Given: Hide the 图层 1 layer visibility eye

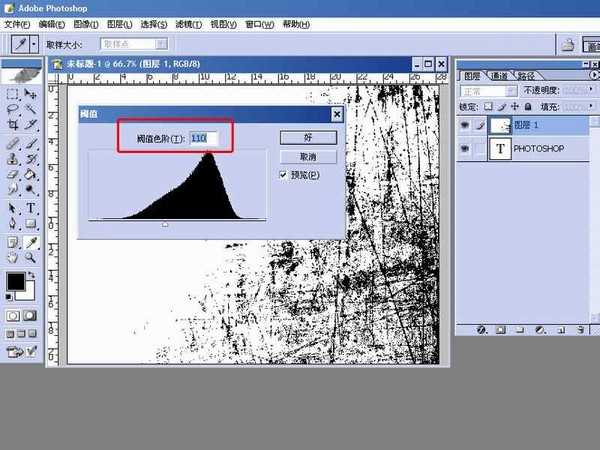Looking at the screenshot, I should coord(466,123).
